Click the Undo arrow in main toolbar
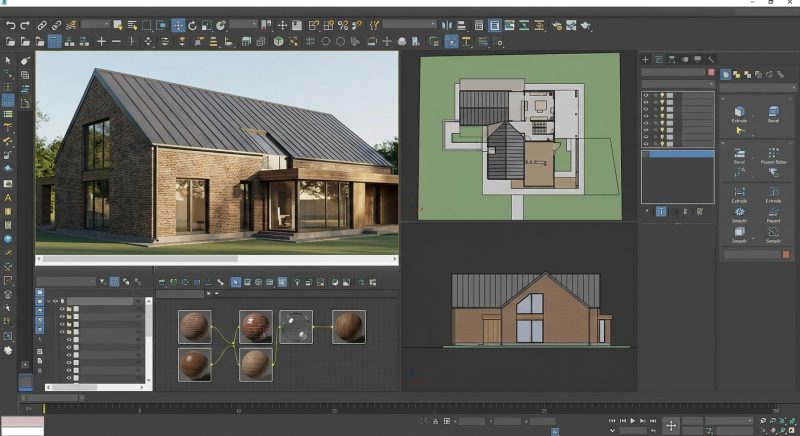The height and width of the screenshot is (436, 800). 10,25
